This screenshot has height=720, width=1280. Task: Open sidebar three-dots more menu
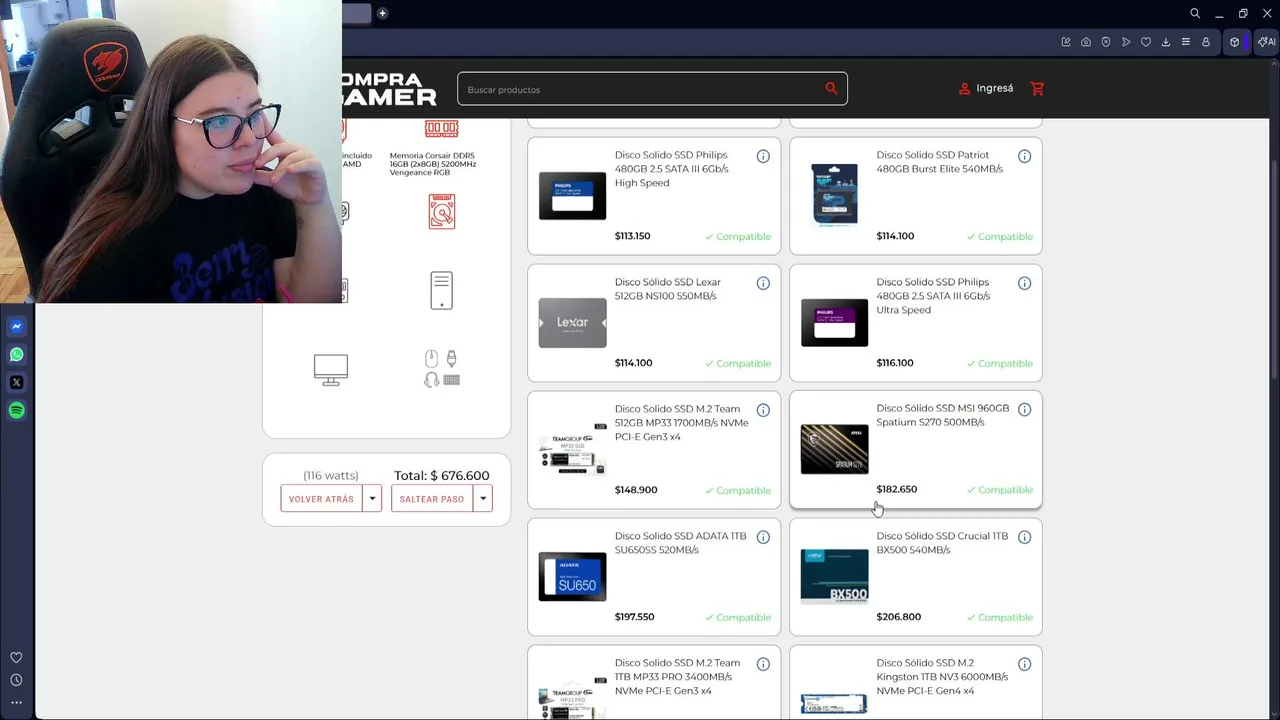tap(16, 702)
